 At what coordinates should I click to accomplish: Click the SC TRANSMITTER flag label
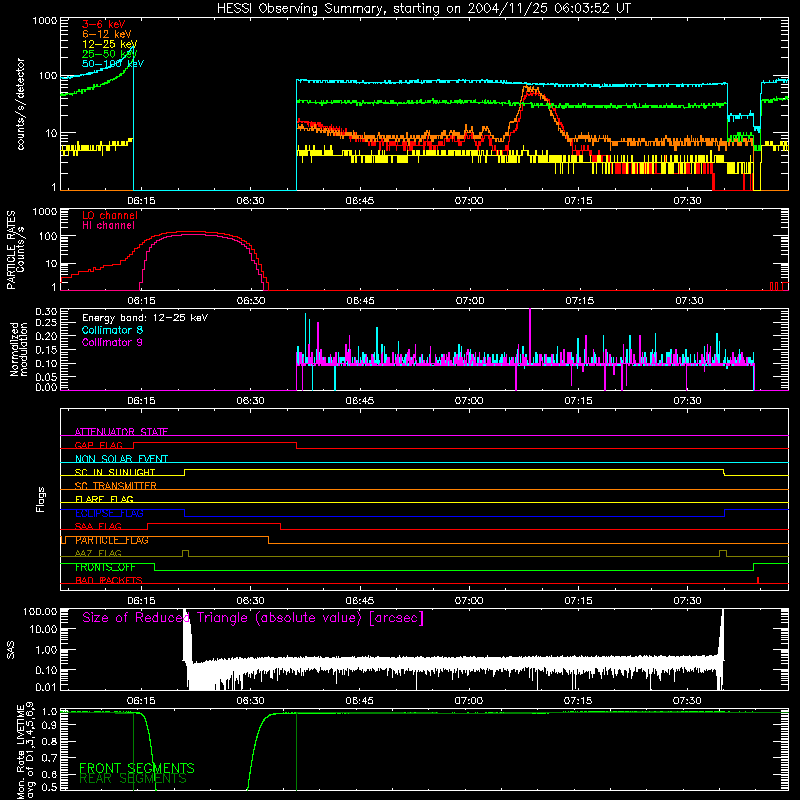(x=116, y=486)
